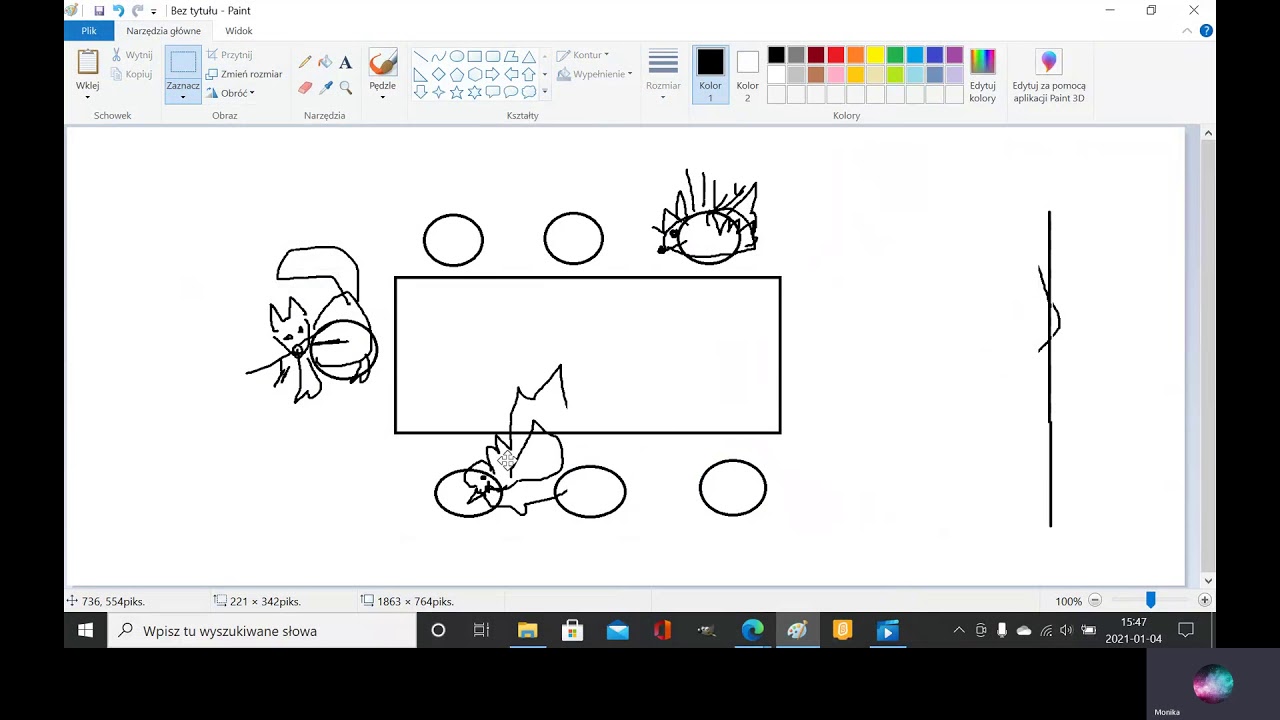Select the Pencil tool
Image resolution: width=1280 pixels, height=720 pixels.
tap(305, 62)
